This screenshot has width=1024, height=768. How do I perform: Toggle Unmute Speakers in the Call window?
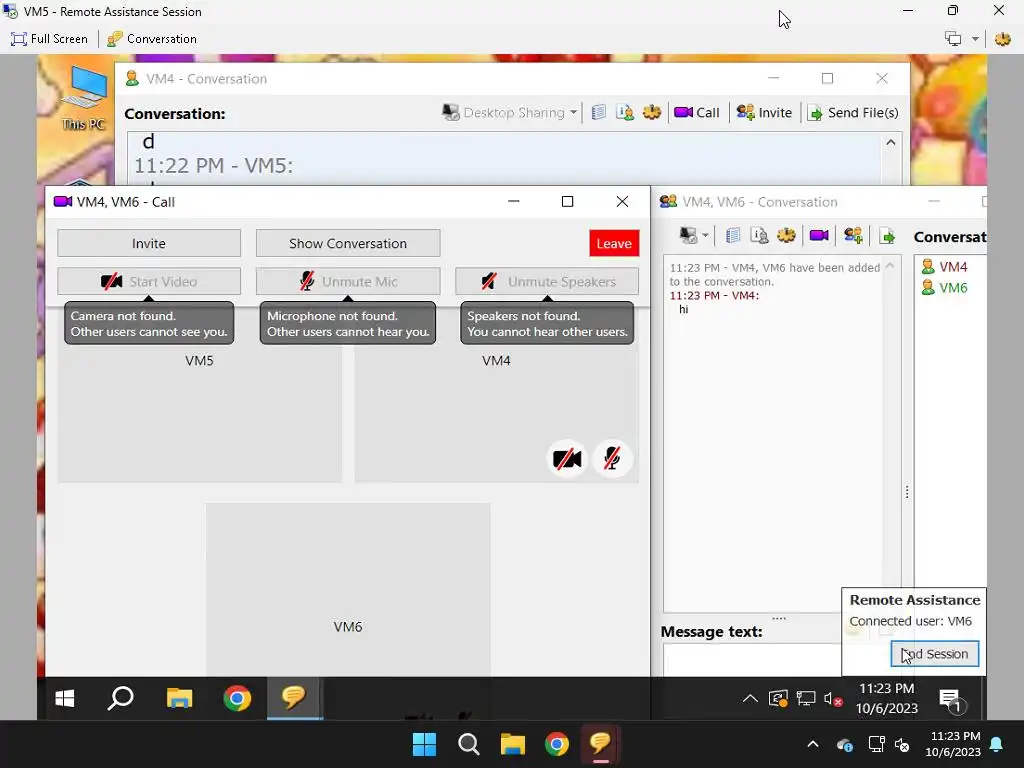547,281
